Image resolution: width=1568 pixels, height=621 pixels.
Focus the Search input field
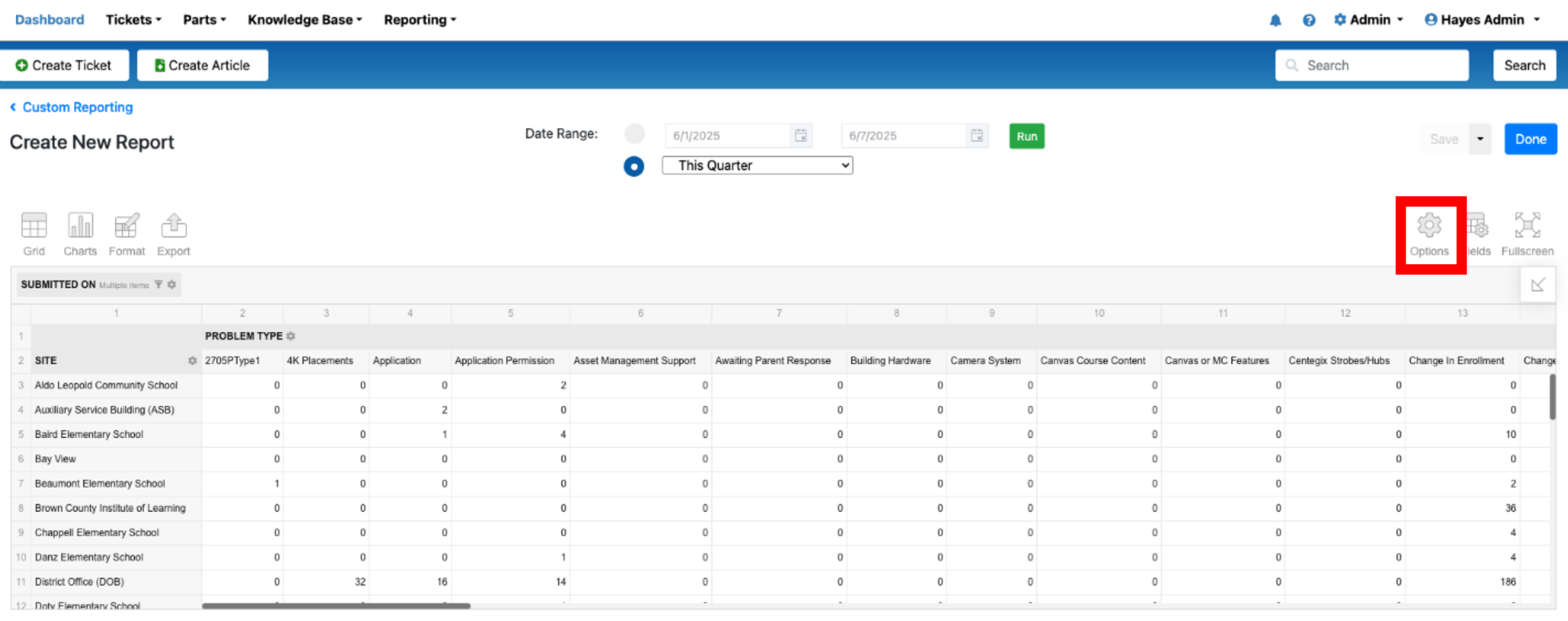point(1371,65)
